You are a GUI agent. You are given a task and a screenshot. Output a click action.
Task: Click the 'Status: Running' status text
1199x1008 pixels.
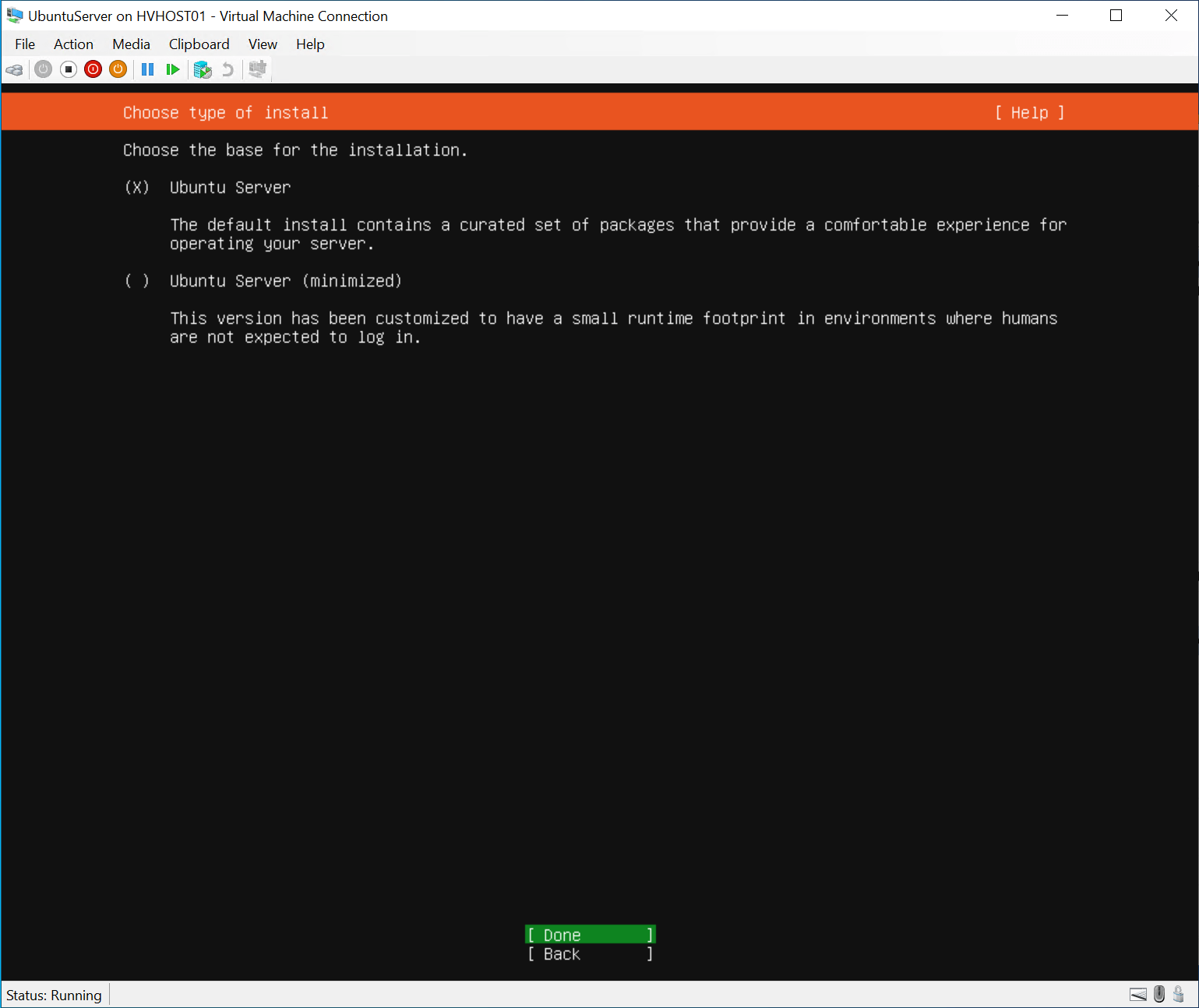tap(54, 996)
